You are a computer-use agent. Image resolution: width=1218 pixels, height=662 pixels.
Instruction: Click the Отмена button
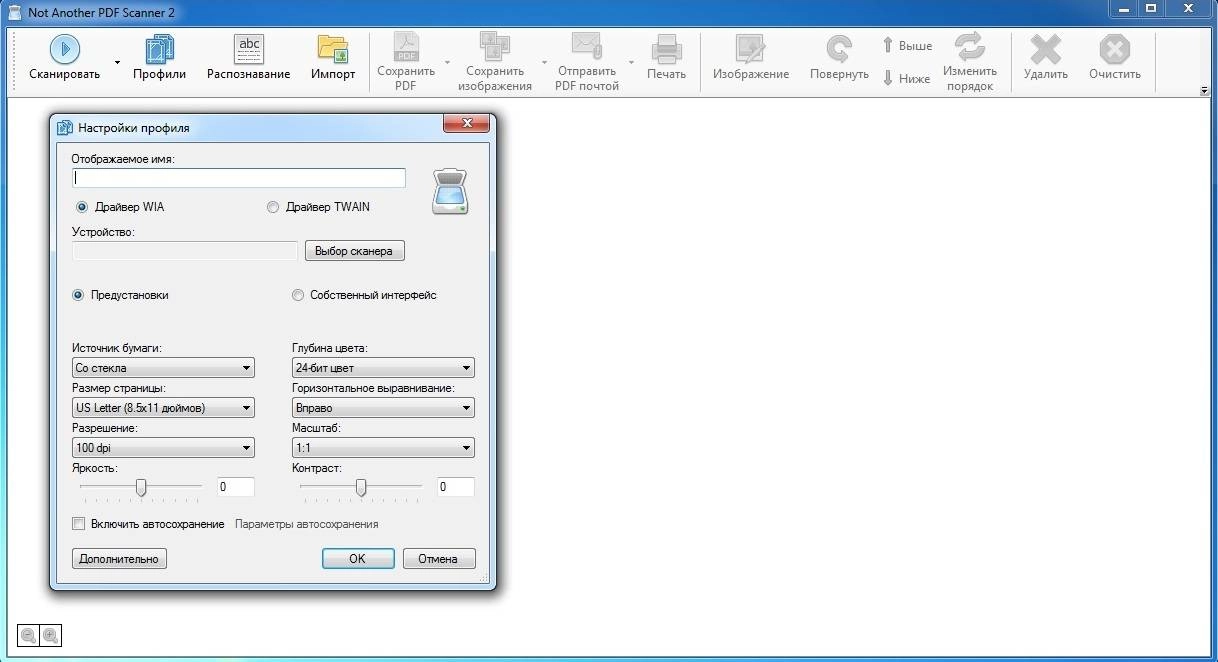439,559
